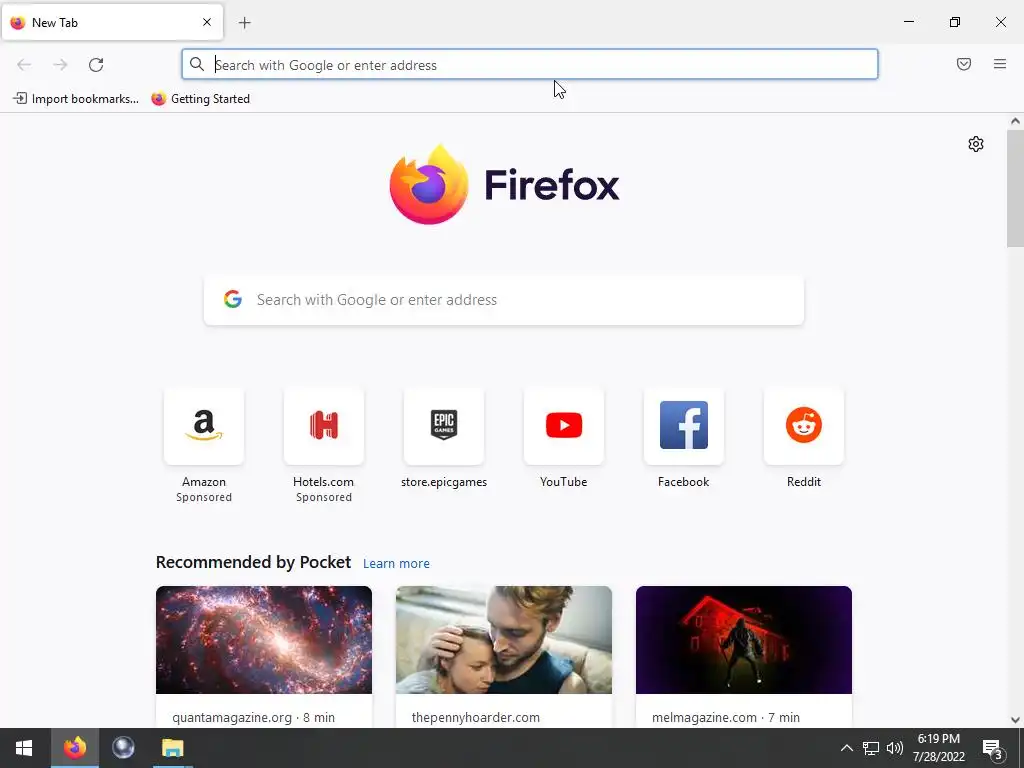Reload the current page
This screenshot has height=768, width=1024.
[x=96, y=65]
